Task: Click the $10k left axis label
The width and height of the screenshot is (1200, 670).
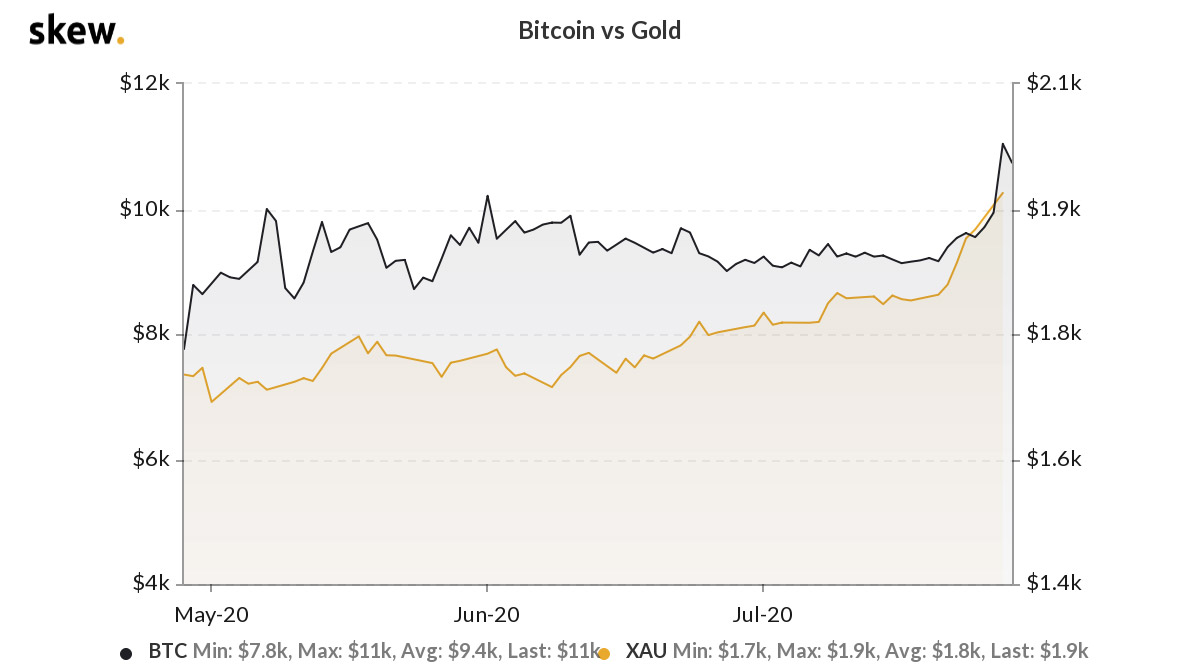Action: (145, 210)
